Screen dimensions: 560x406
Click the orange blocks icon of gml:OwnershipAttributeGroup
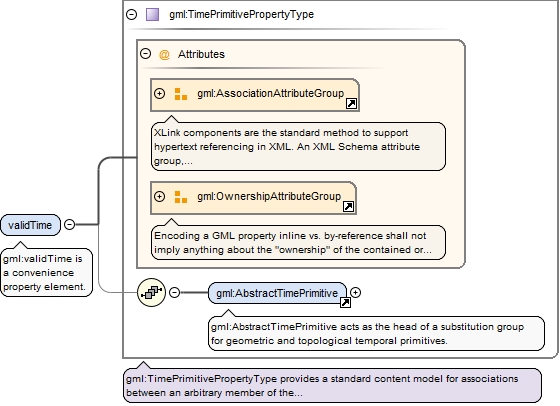[181, 197]
